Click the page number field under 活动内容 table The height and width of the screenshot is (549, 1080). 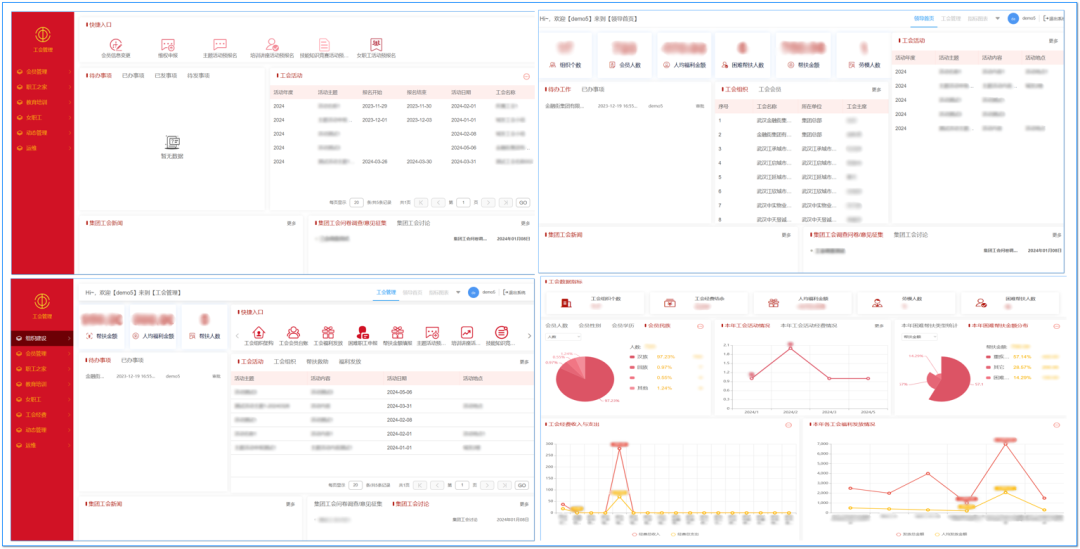pos(461,485)
